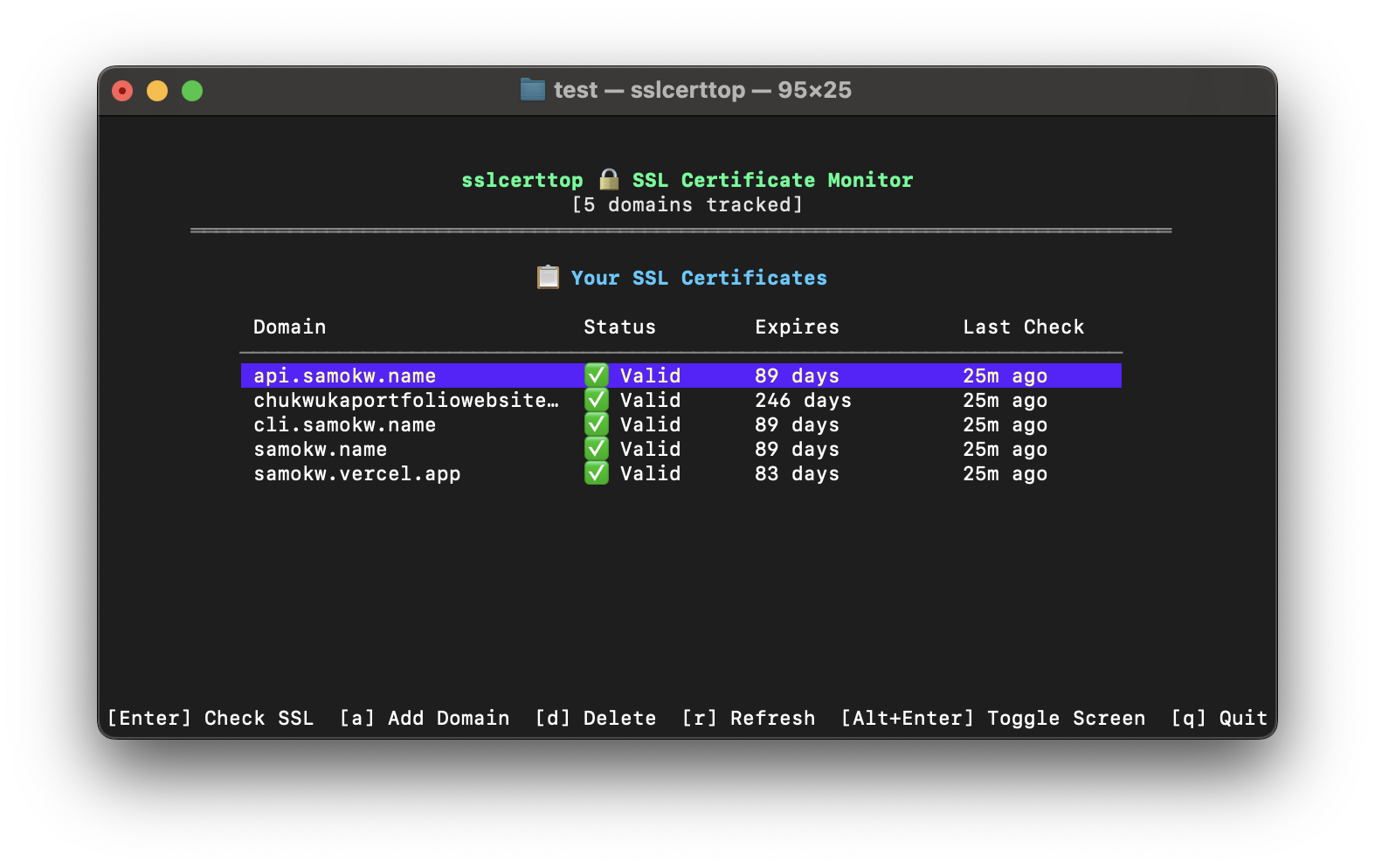Select the chukwukaportfoliowebsite domain entry
Screen dimensions: 1375x868
point(405,400)
